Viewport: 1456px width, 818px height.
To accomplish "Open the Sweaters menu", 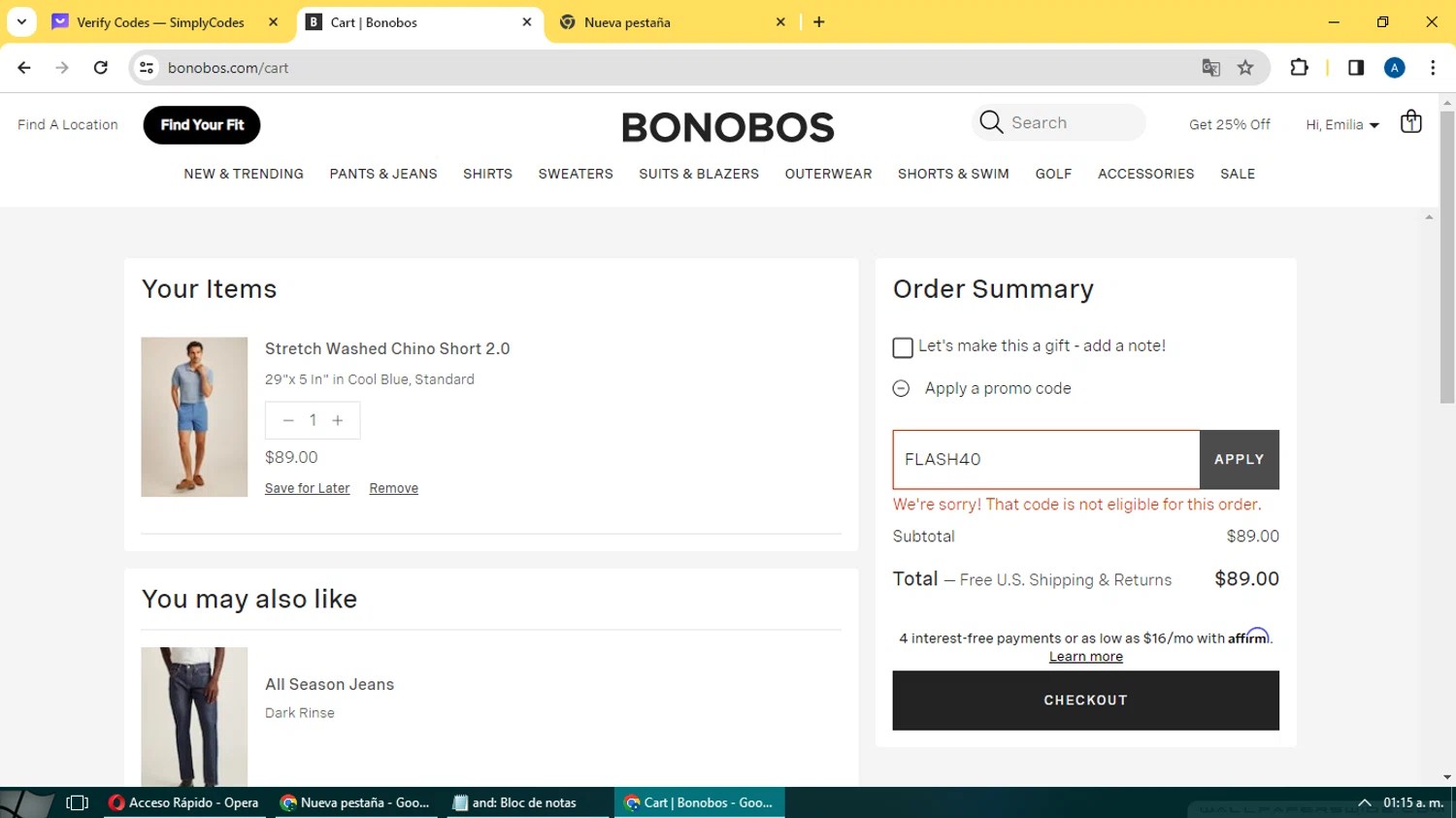I will 576,174.
